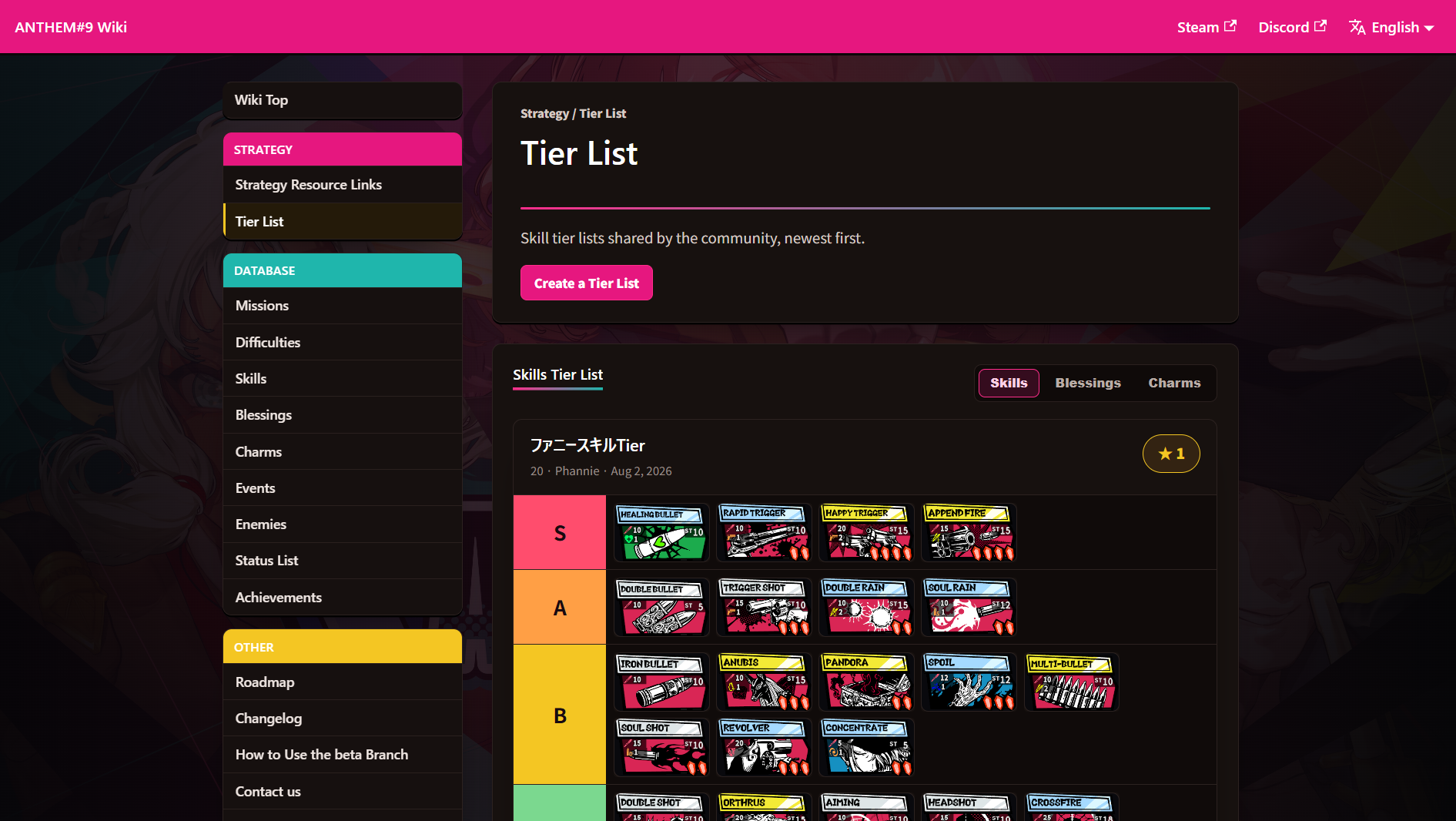Viewport: 1456px width, 821px height.
Task: Click the Skills Tier List heading
Action: 557,375
